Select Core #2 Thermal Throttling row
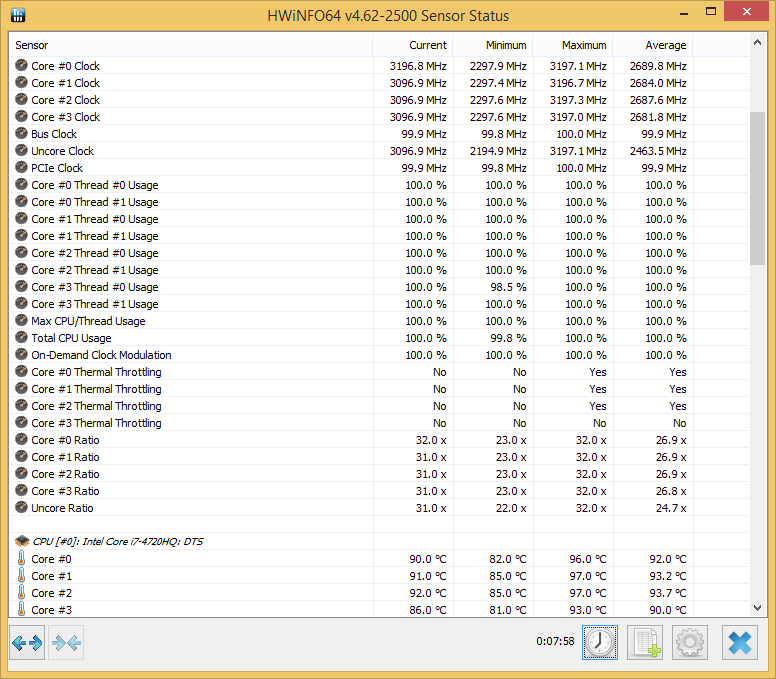 379,406
